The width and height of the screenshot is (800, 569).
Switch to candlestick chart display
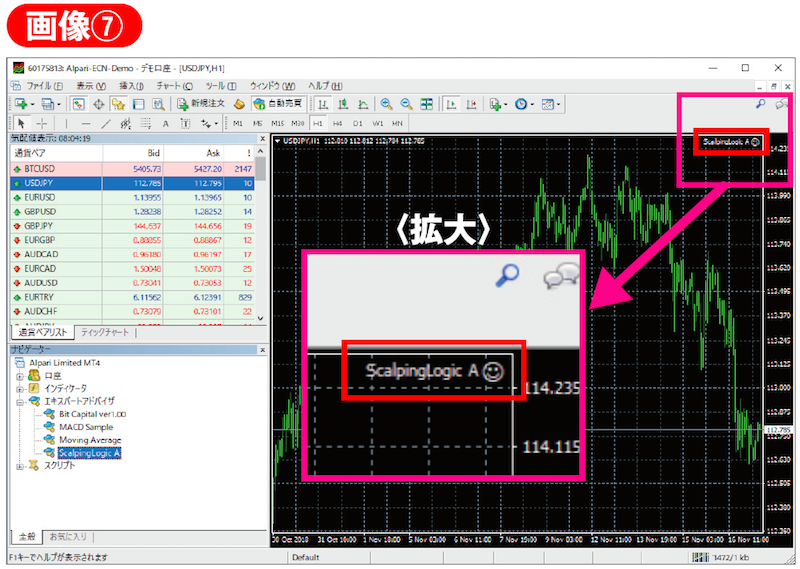343,104
